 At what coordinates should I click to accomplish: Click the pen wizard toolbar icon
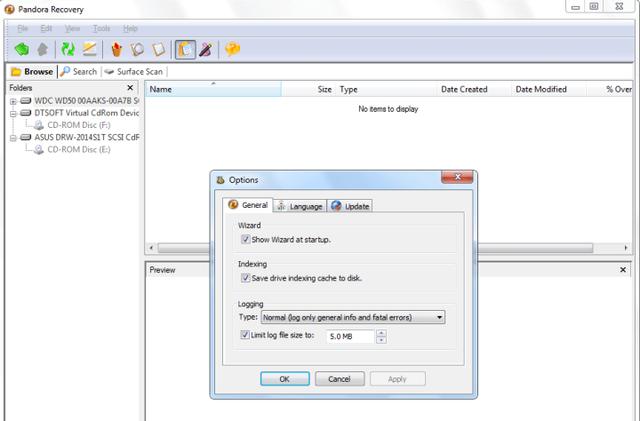click(206, 49)
